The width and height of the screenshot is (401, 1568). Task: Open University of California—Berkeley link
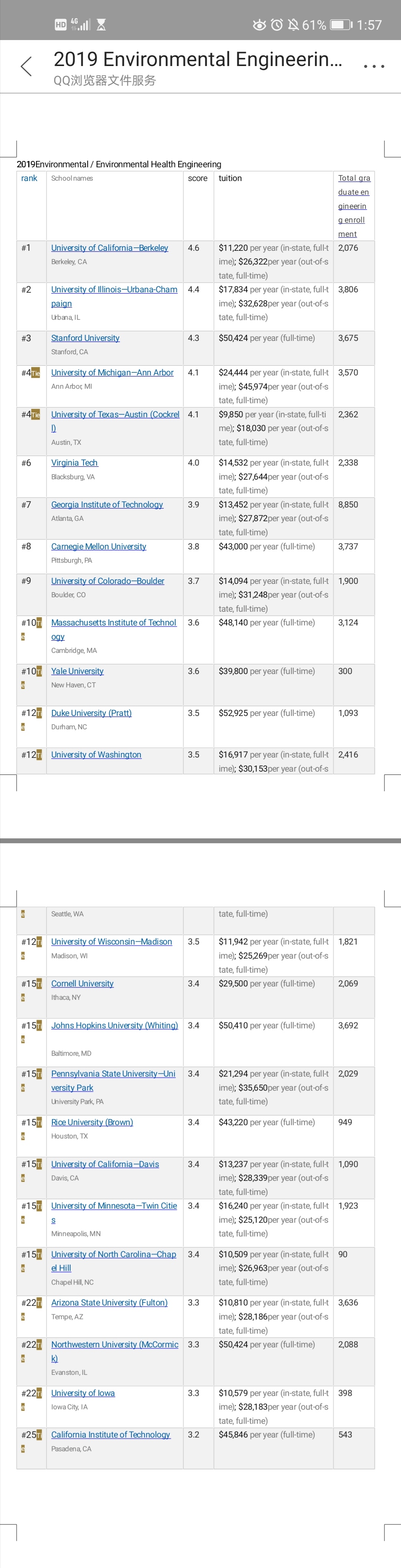coord(110,248)
